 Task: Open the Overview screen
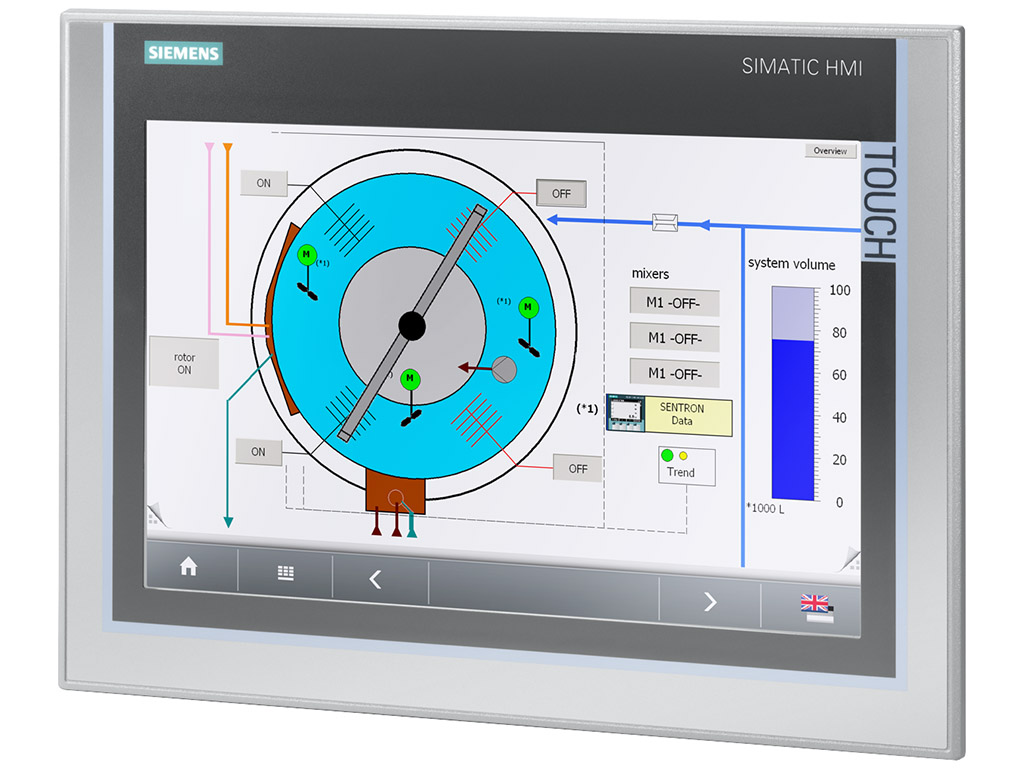pos(830,151)
